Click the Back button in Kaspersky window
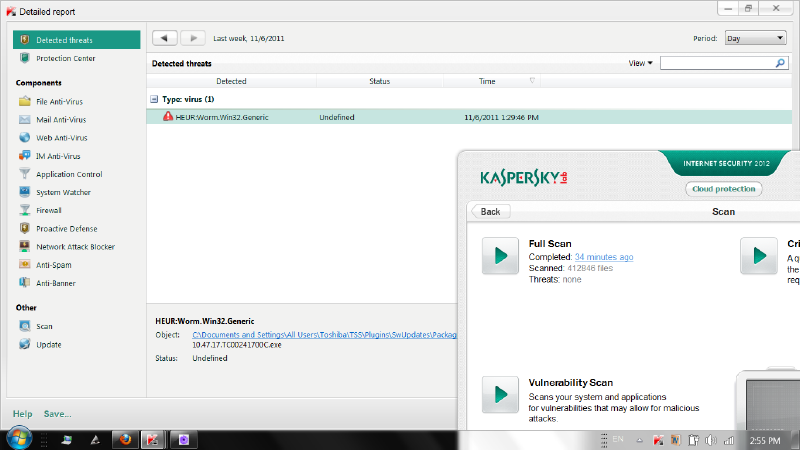The height and width of the screenshot is (450, 800). pyautogui.click(x=490, y=212)
